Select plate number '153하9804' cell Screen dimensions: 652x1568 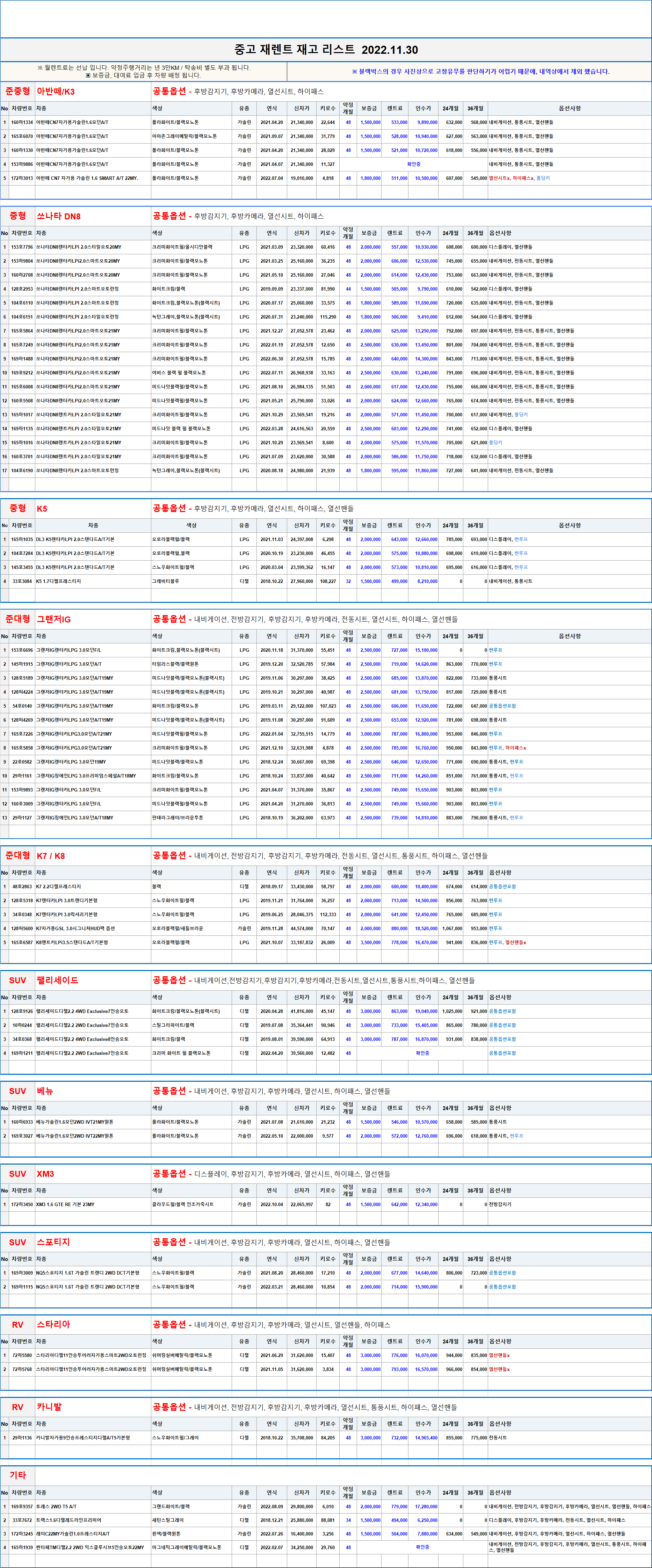(22, 261)
